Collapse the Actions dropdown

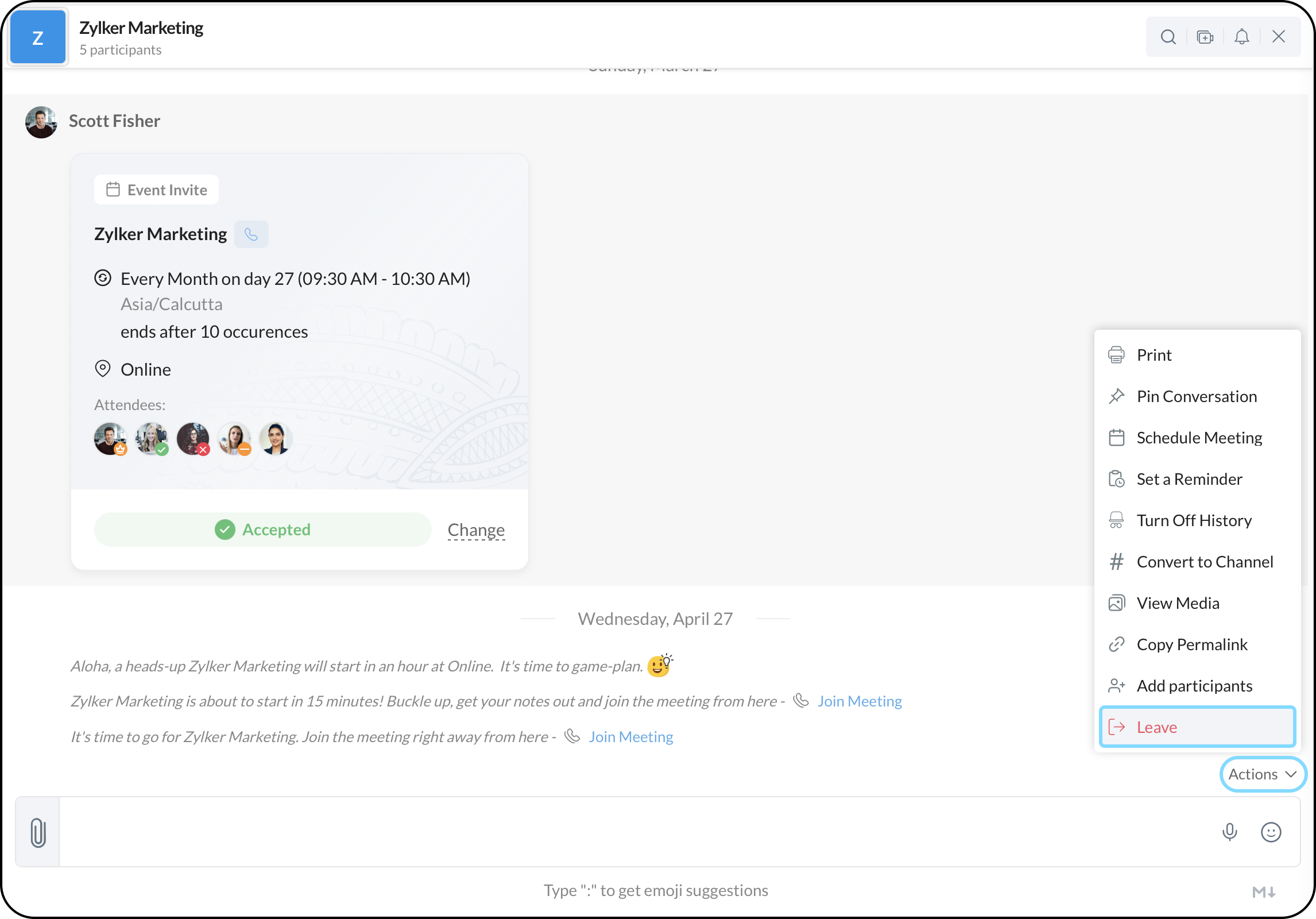tap(1263, 774)
